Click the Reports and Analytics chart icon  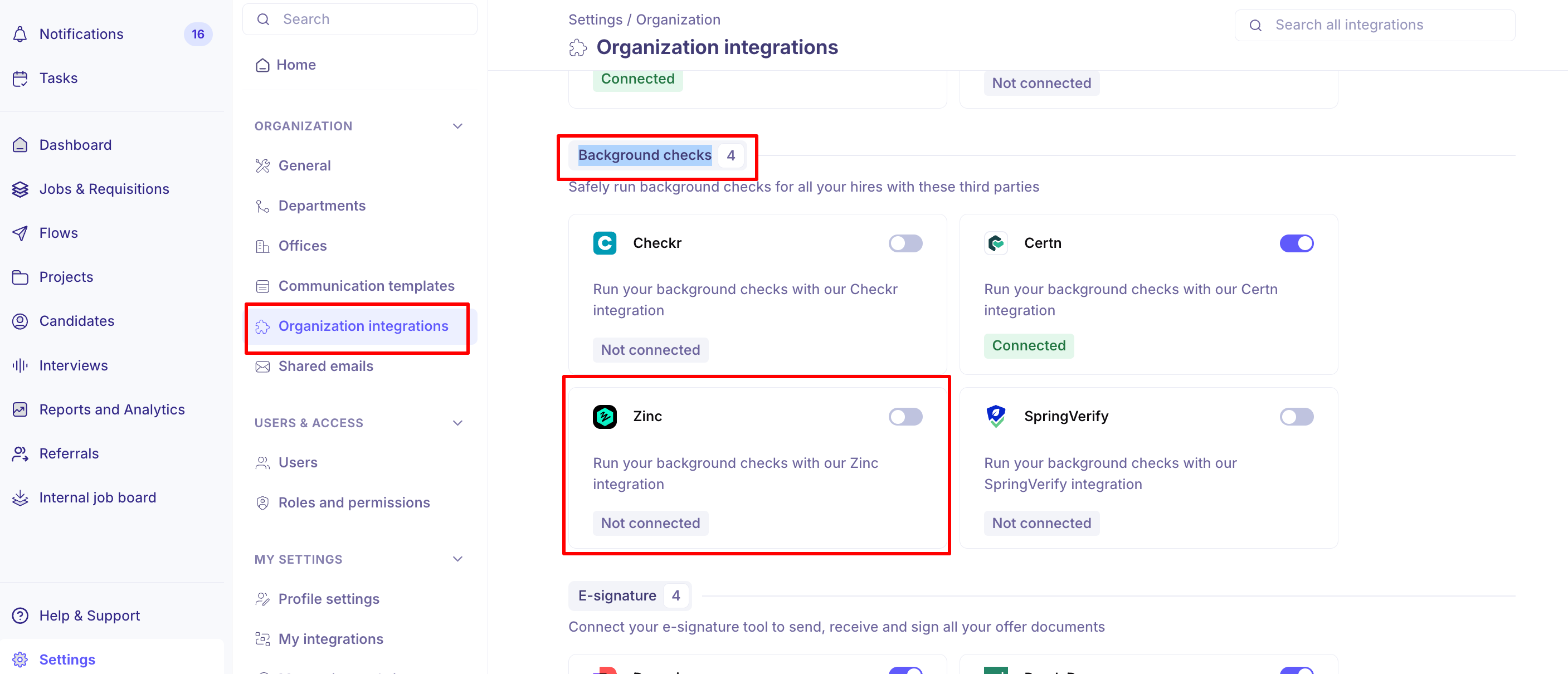[x=20, y=409]
